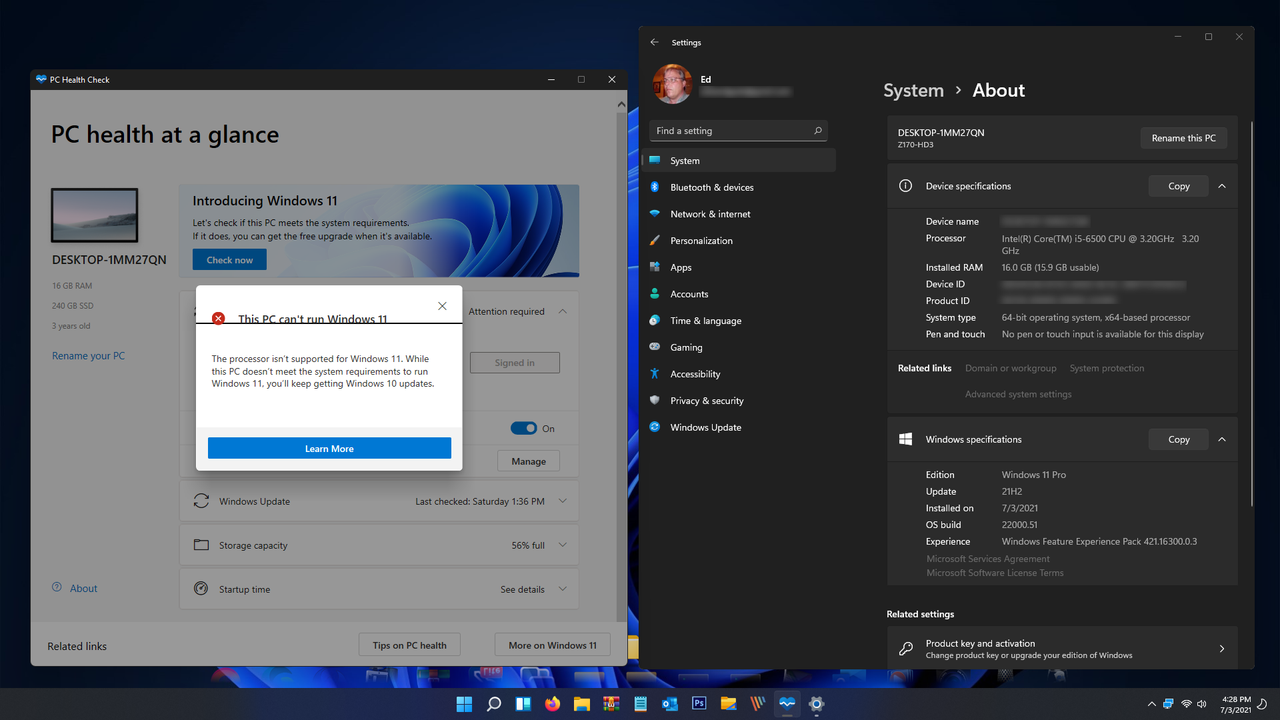Screen dimensions: 1280x720
Task: Click the desktop thumbnail in PC Health Check
Action: pos(95,215)
